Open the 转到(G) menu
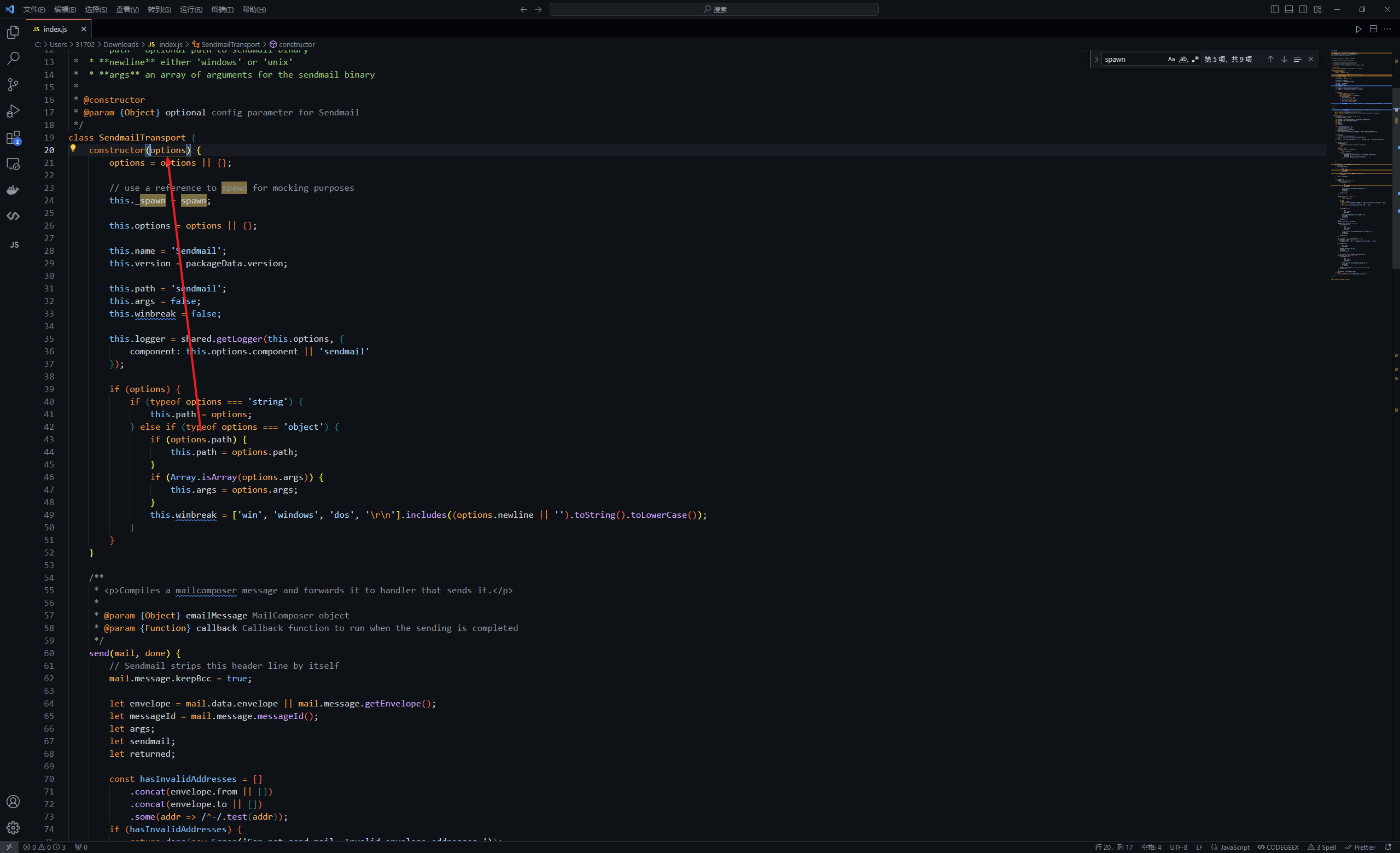This screenshot has height=853, width=1400. [159, 9]
